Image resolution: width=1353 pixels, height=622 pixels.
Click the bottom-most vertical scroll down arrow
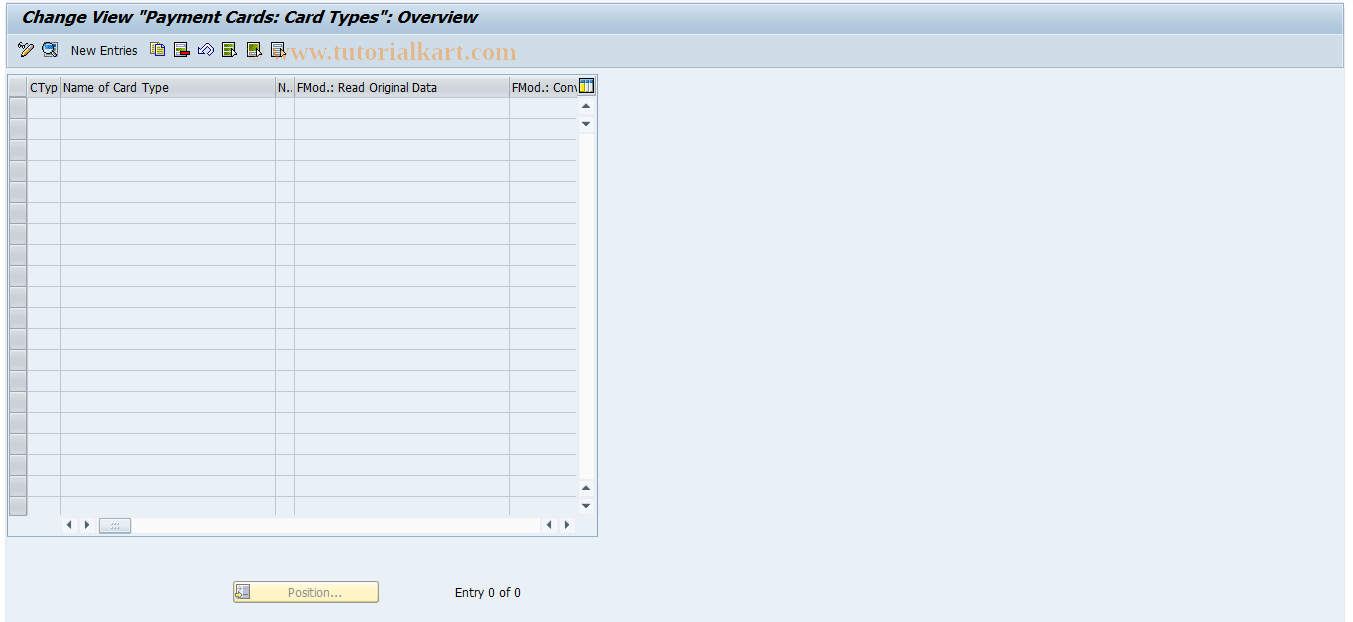[586, 506]
